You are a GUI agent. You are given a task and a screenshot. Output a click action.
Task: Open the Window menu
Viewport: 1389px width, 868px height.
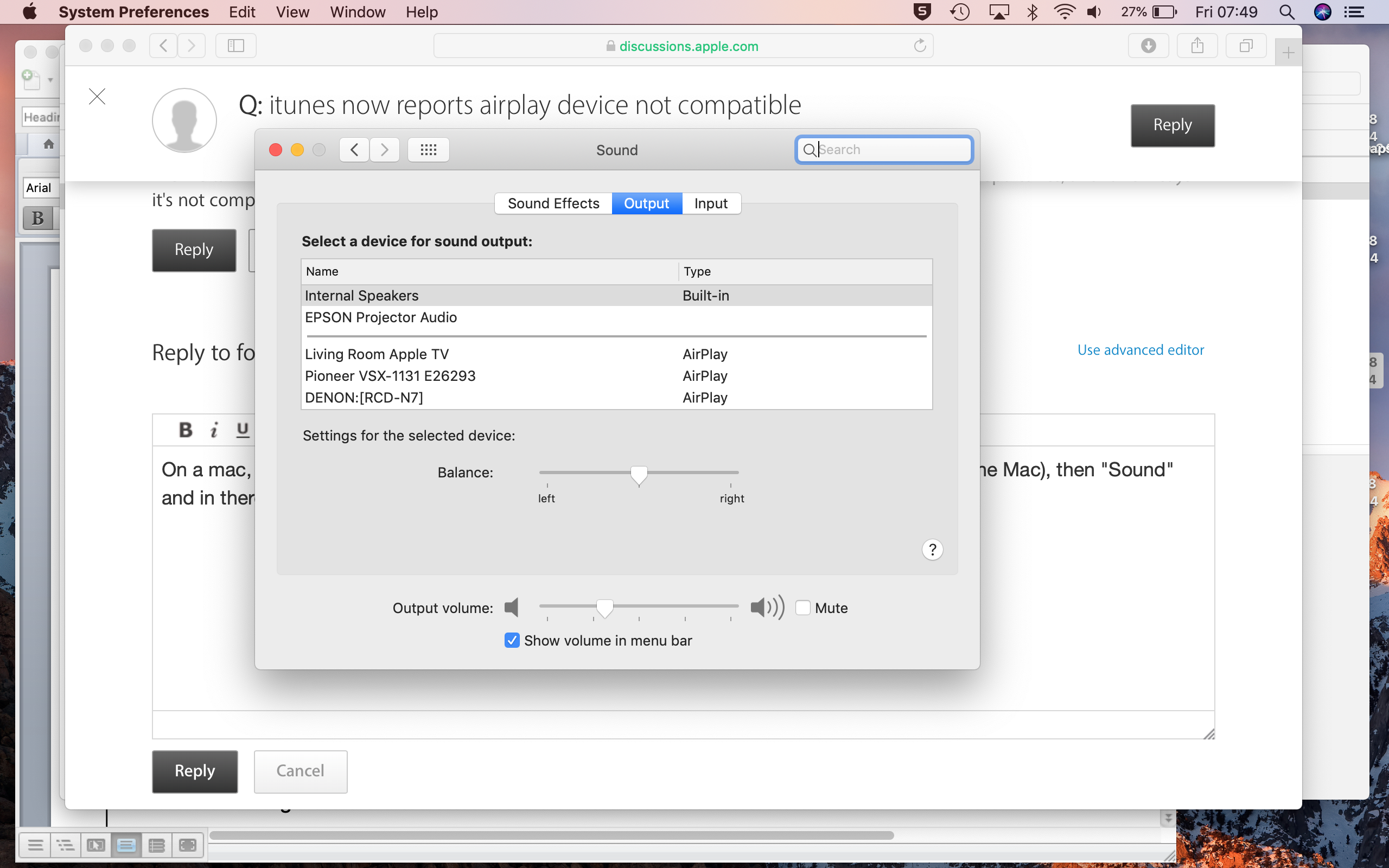[358, 12]
